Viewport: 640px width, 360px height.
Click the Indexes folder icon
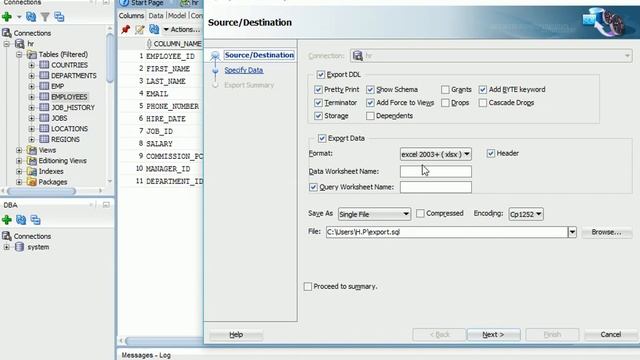[x=31, y=171]
